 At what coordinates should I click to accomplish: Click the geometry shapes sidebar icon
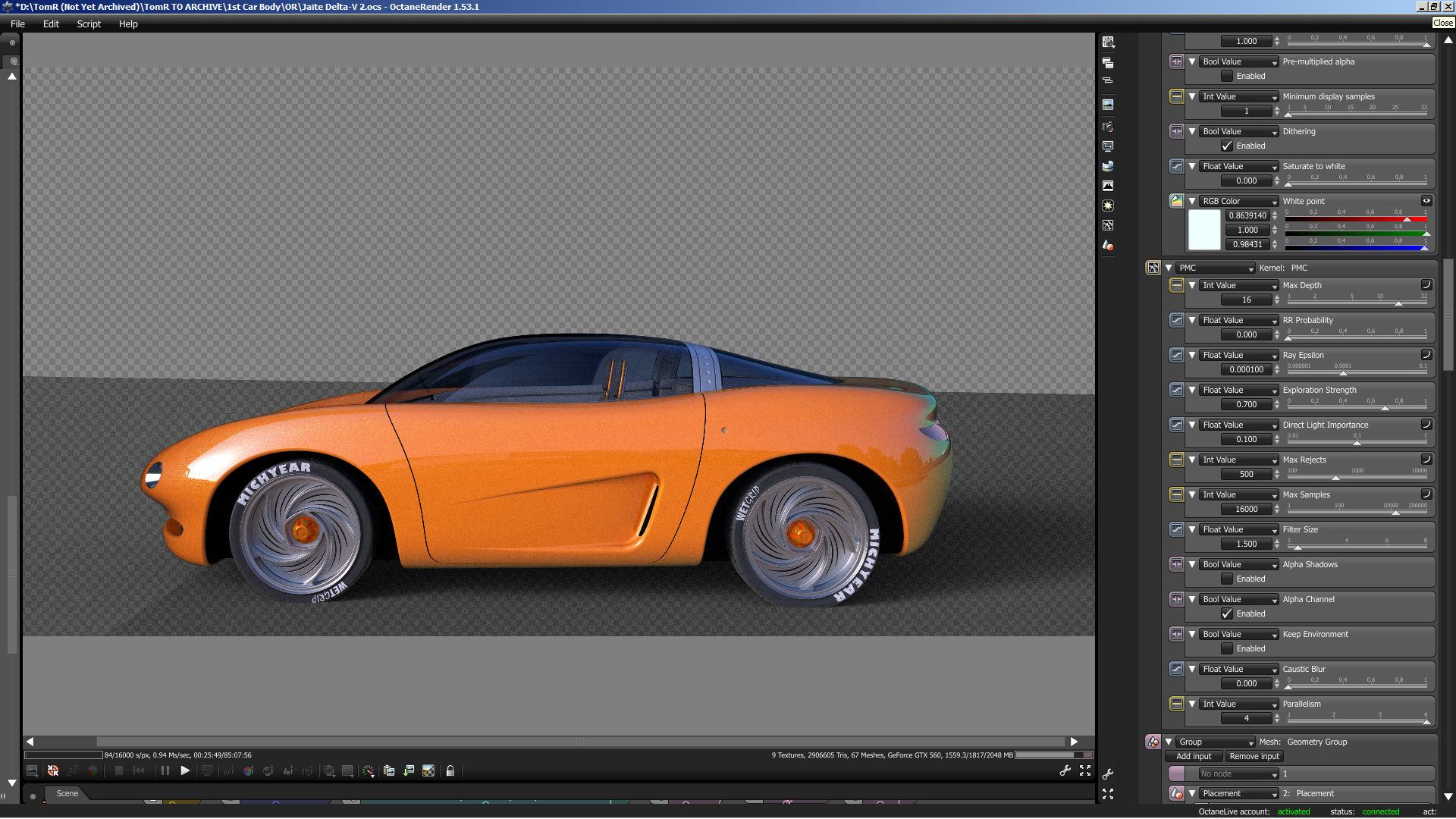point(1108,246)
